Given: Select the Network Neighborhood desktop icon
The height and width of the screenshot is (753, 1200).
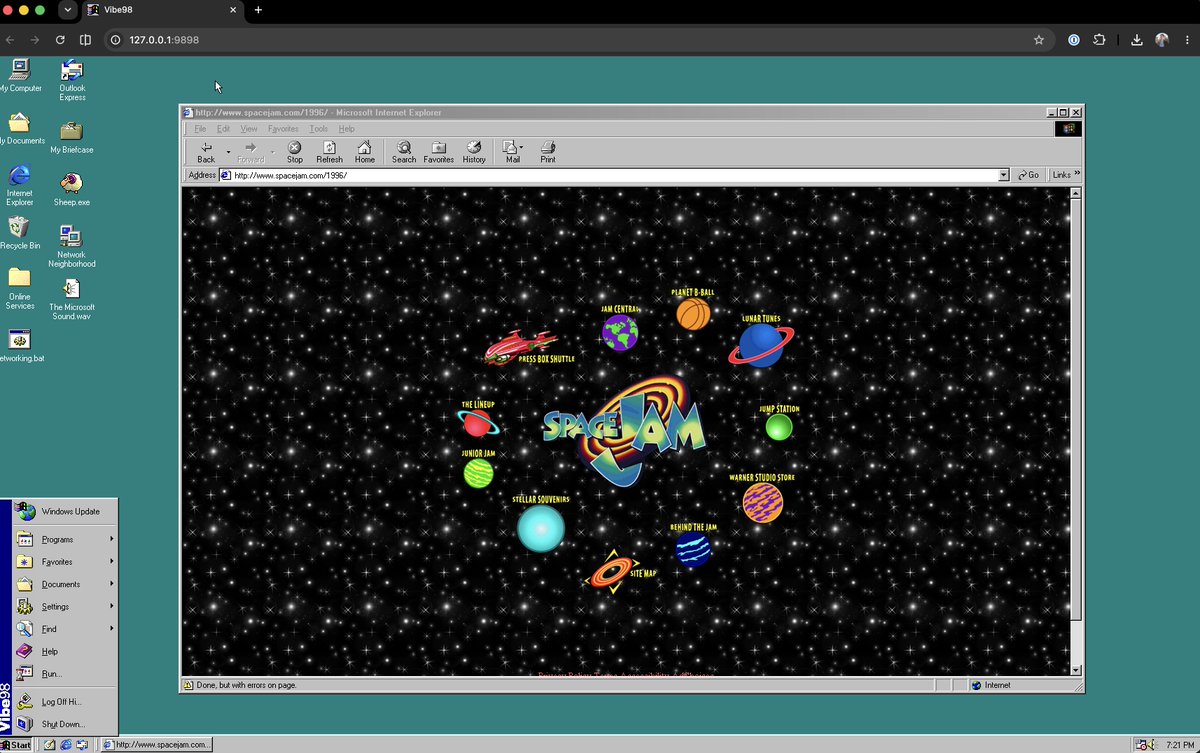Looking at the screenshot, I should click(x=71, y=246).
